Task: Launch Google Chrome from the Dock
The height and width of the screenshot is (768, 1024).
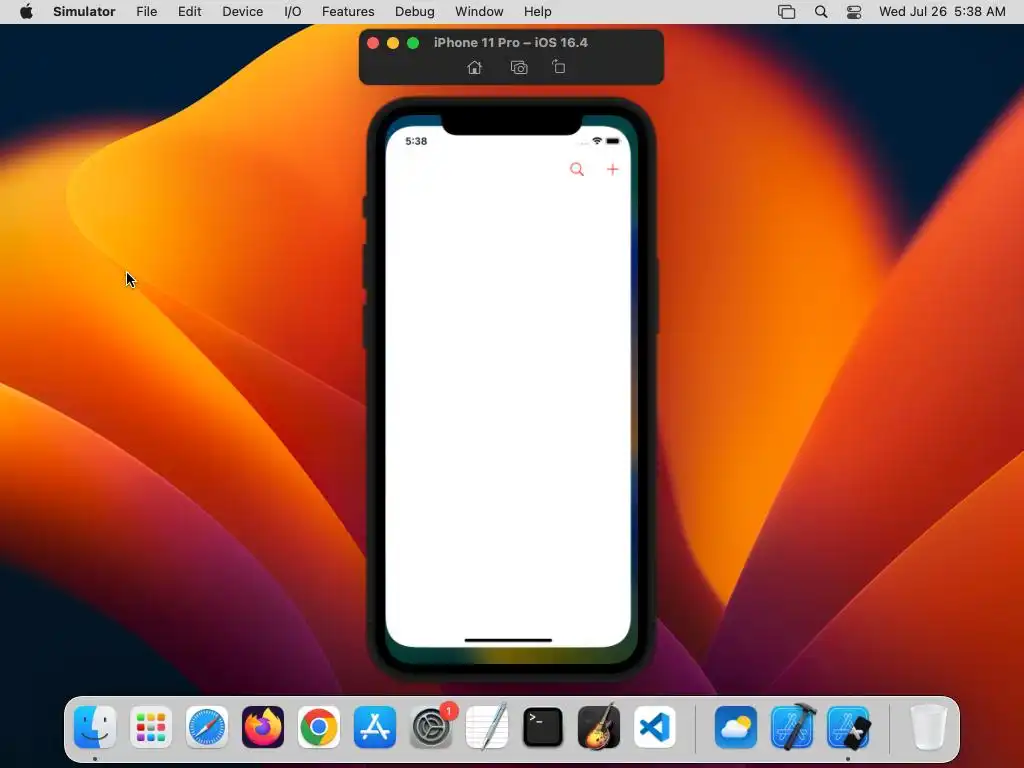Action: coord(319,727)
